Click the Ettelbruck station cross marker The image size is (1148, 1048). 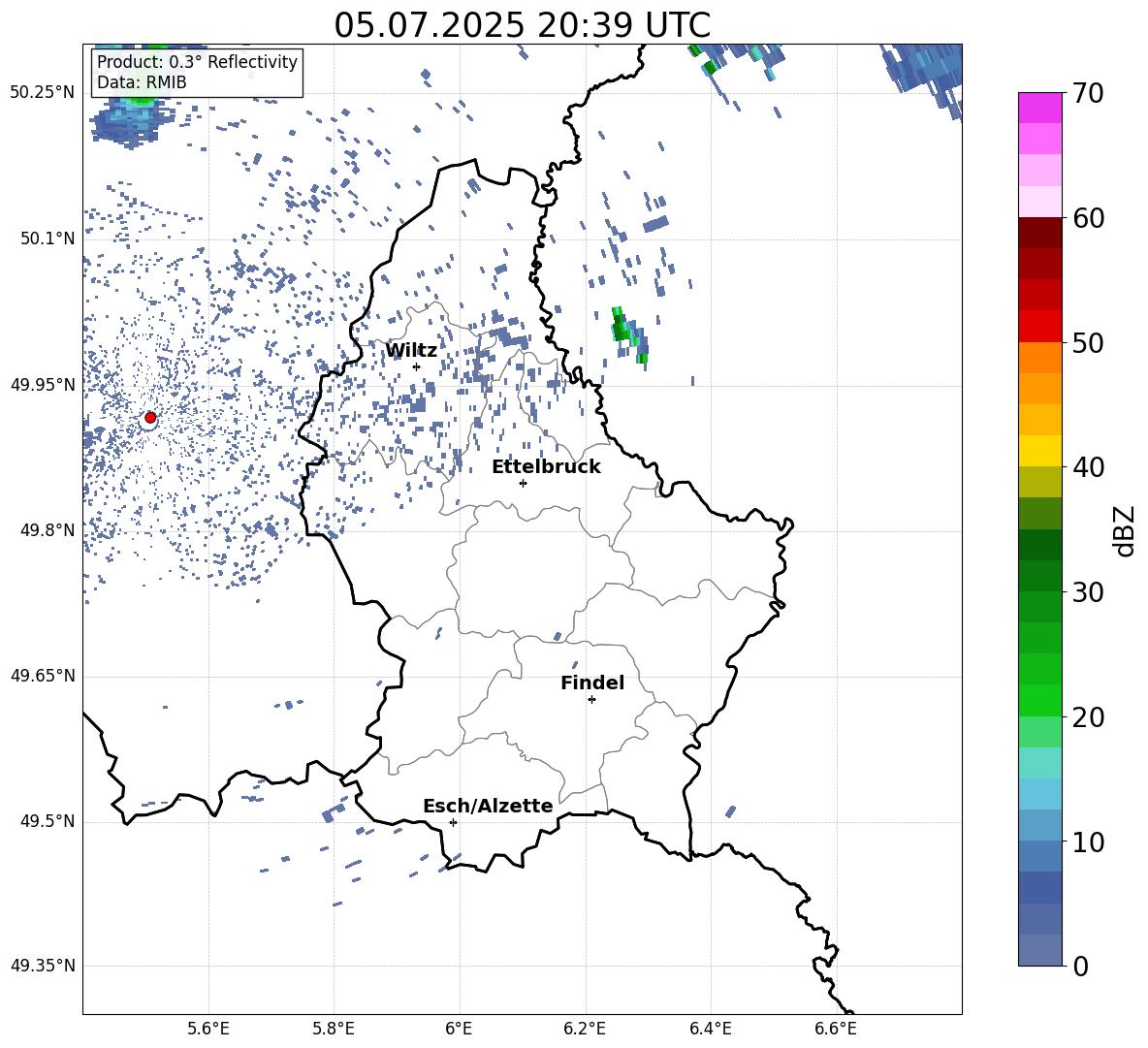pyautogui.click(x=523, y=483)
